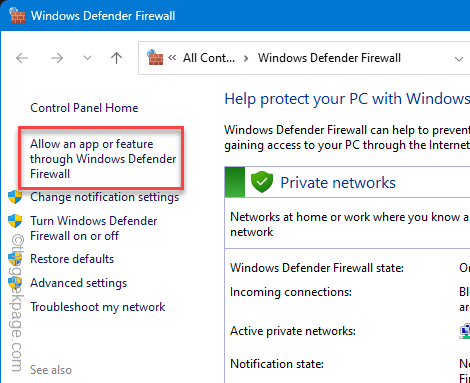The image size is (470, 383).
Task: Click the Back navigation arrow
Action: [x=22, y=58]
